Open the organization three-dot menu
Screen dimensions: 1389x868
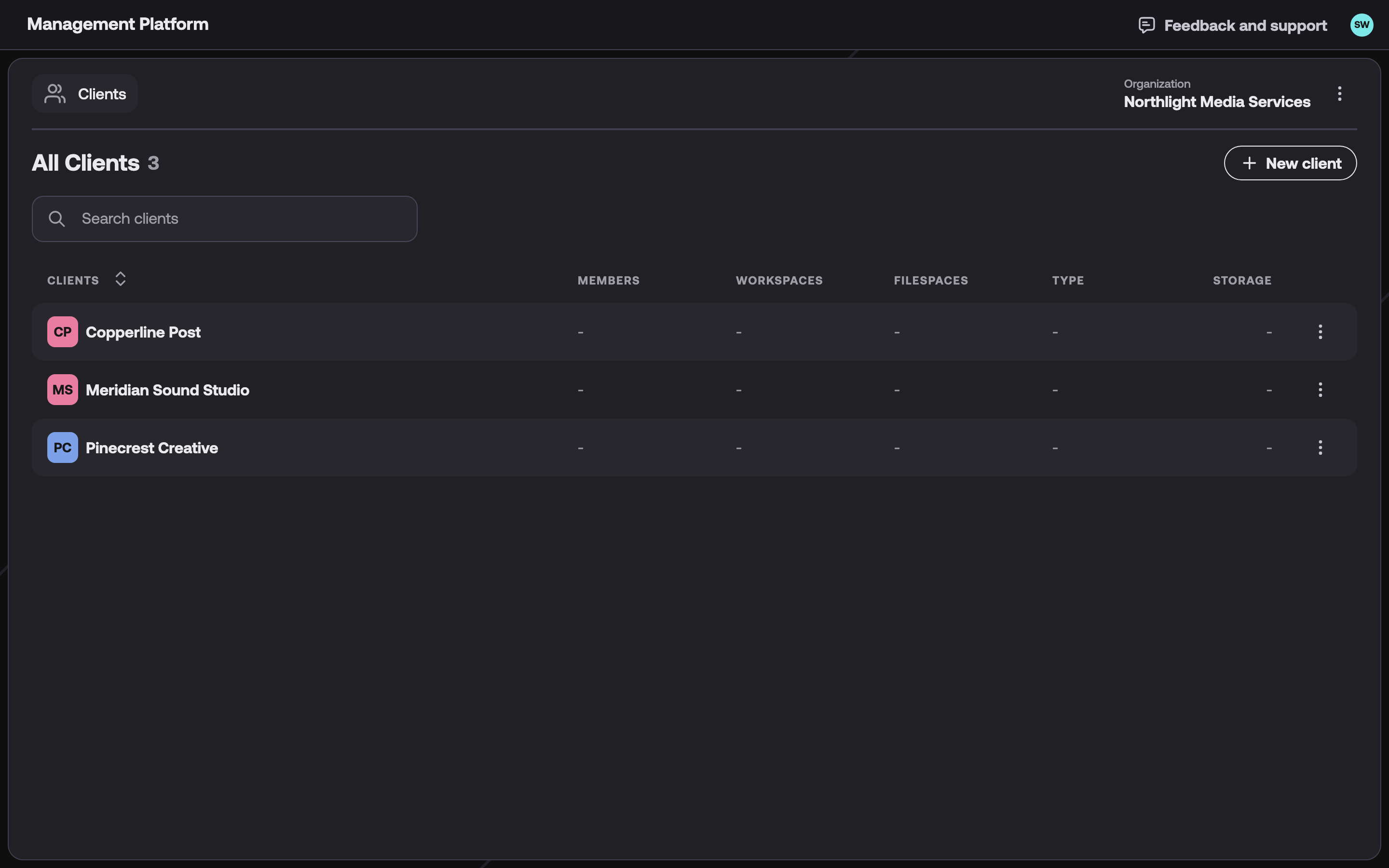point(1340,94)
